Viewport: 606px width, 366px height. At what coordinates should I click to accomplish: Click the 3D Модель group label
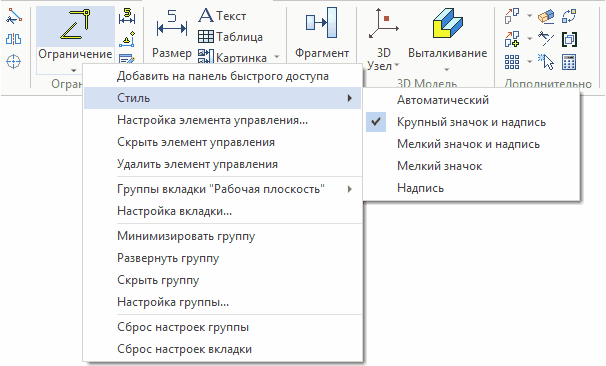tap(427, 84)
